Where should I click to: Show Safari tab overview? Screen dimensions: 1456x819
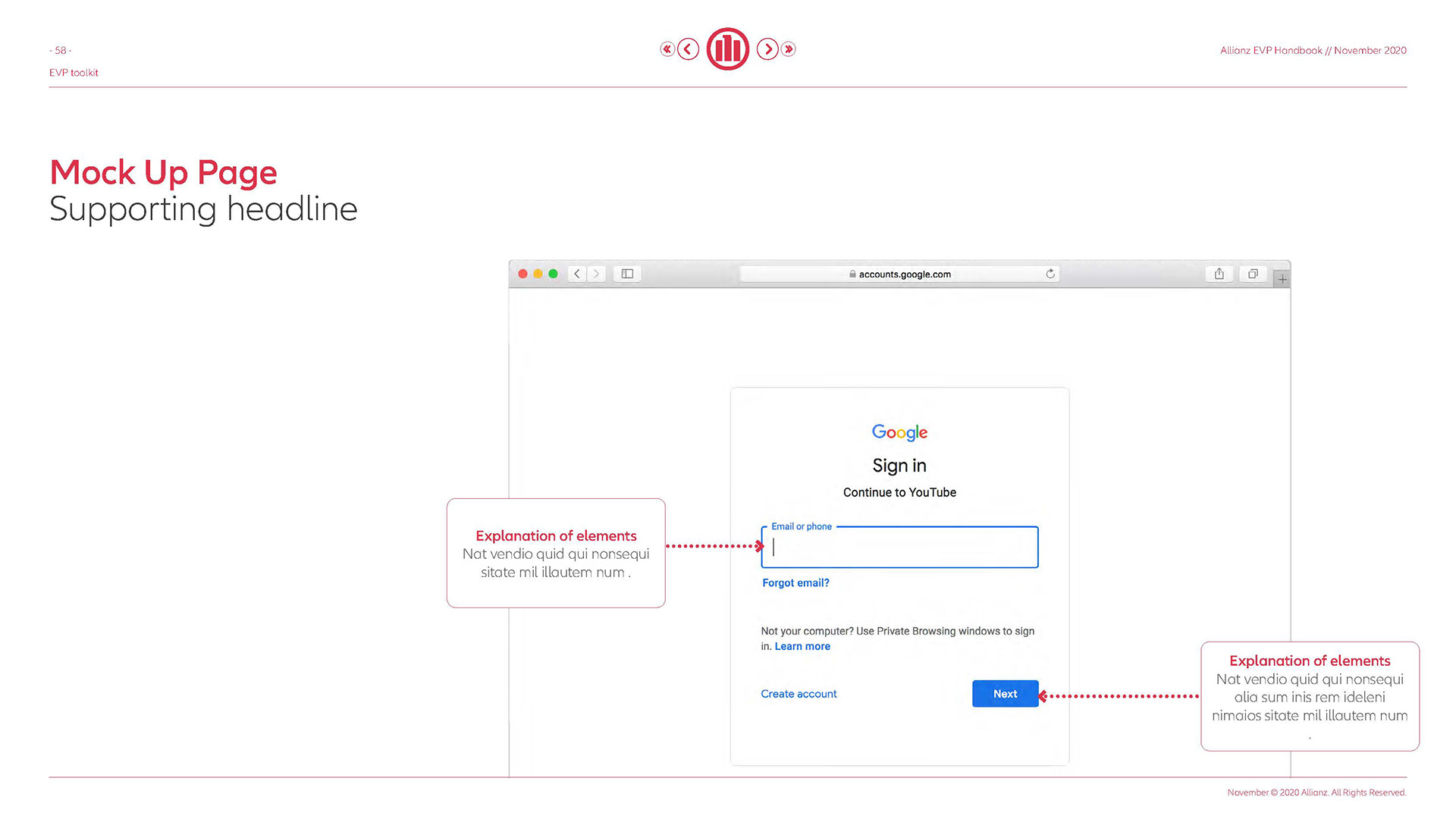(1253, 274)
